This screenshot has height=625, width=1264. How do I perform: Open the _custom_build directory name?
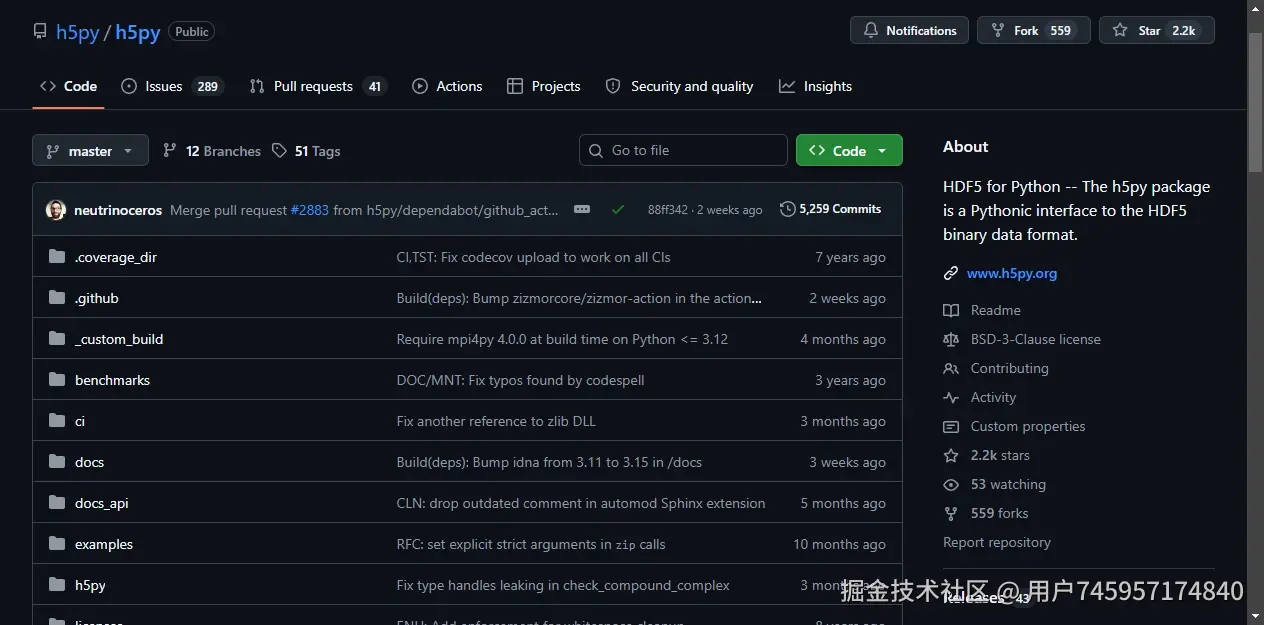119,339
